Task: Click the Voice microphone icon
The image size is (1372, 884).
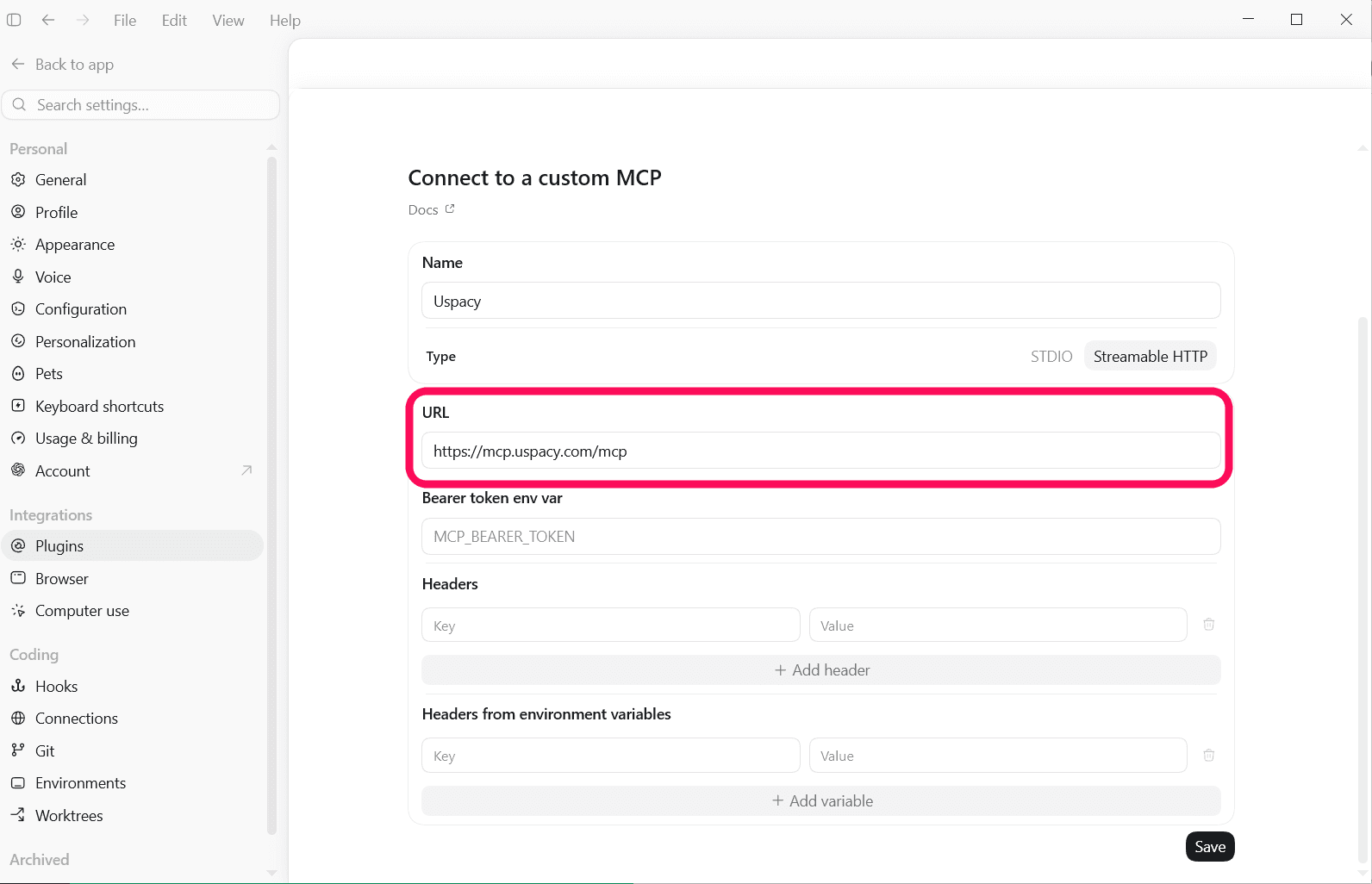Action: pyautogui.click(x=18, y=277)
